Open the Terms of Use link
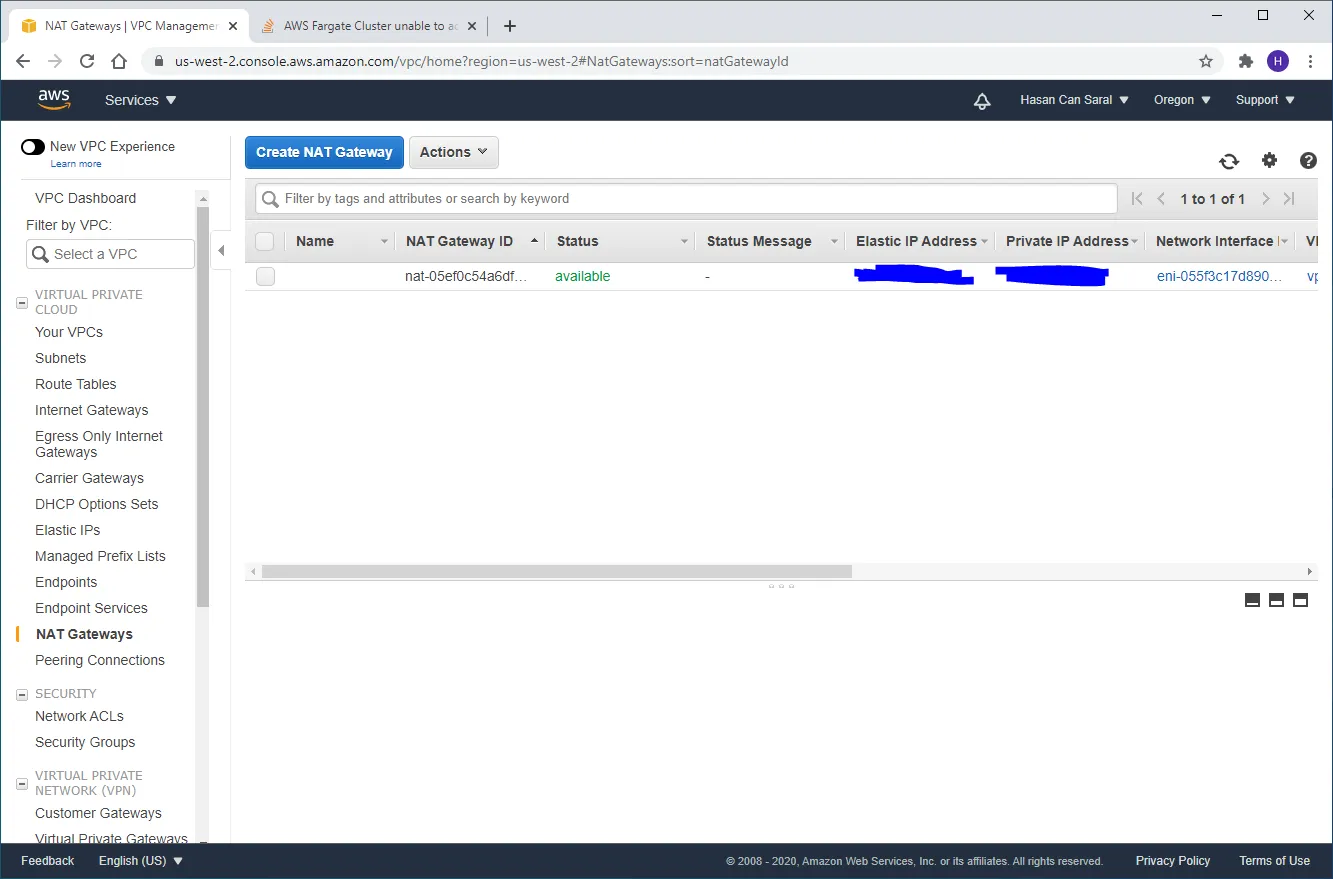Viewport: 1333px width, 879px height. pos(1274,861)
